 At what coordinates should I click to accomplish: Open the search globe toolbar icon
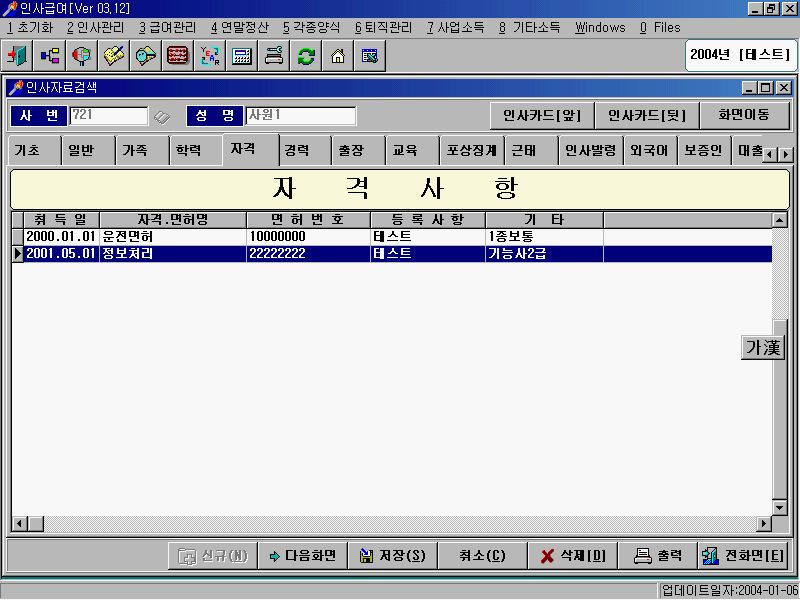coord(81,56)
